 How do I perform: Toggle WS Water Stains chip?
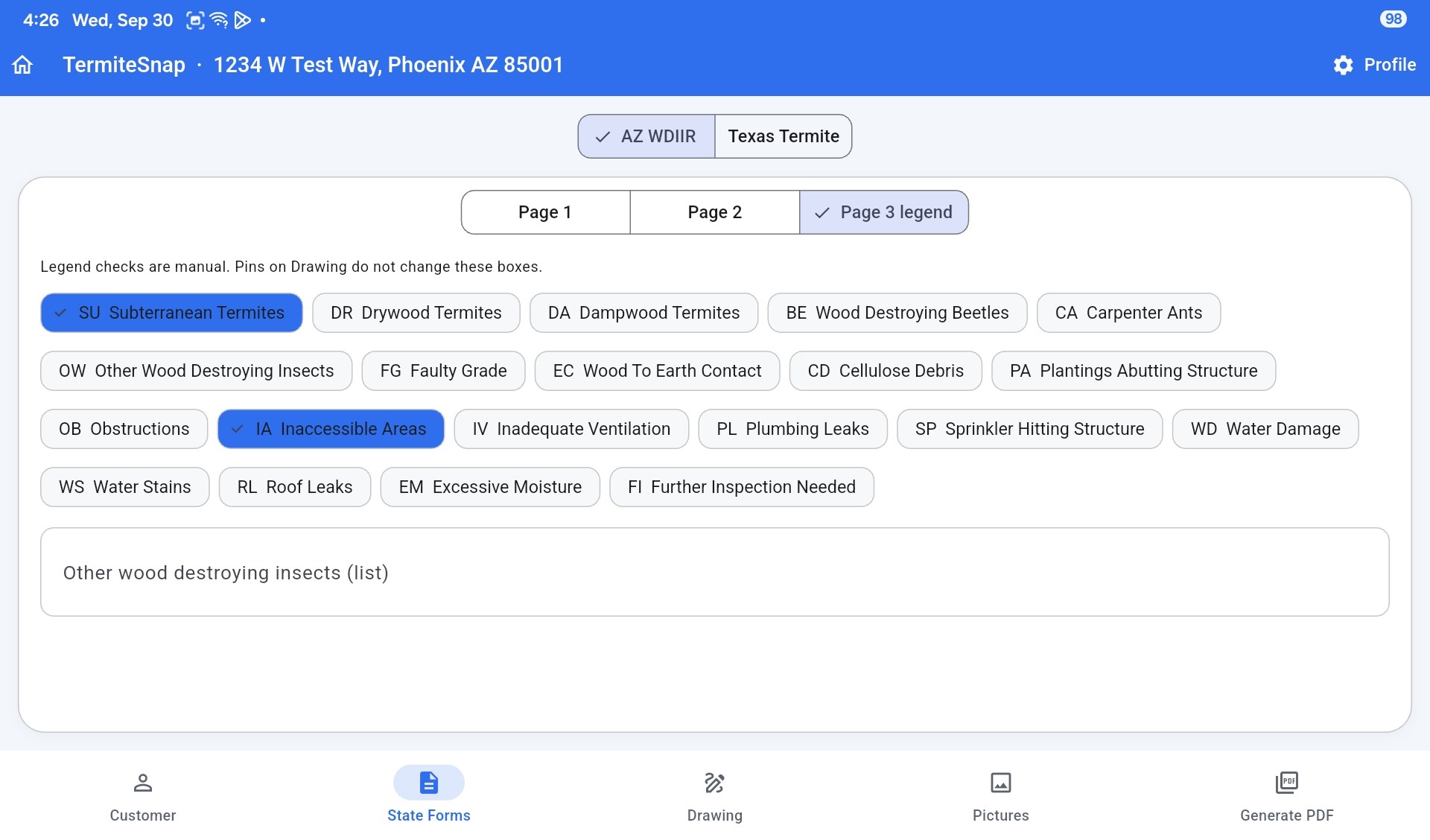click(x=125, y=487)
